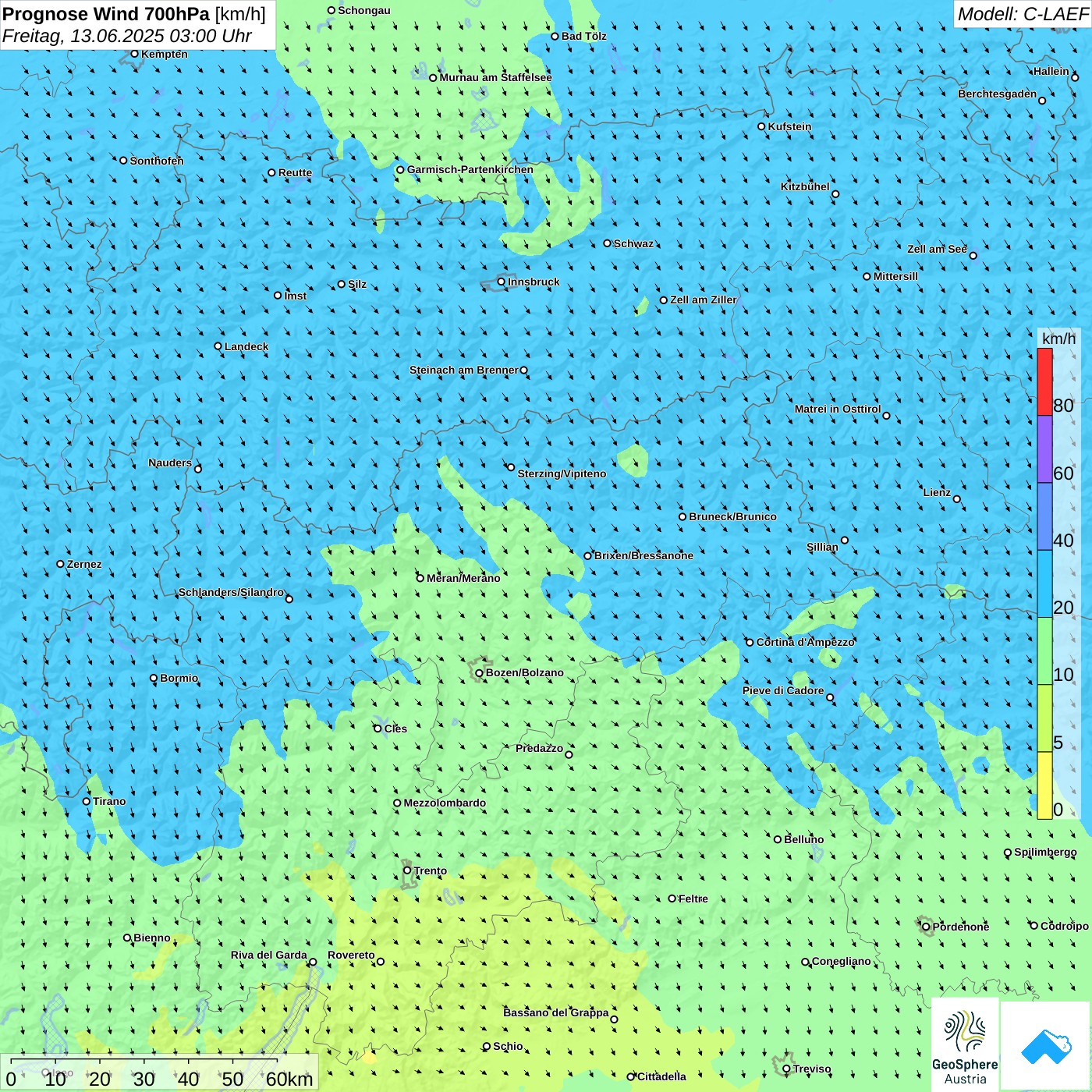Click the Schlanders/Silandro label
1092x1092 pixels.
click(x=231, y=592)
